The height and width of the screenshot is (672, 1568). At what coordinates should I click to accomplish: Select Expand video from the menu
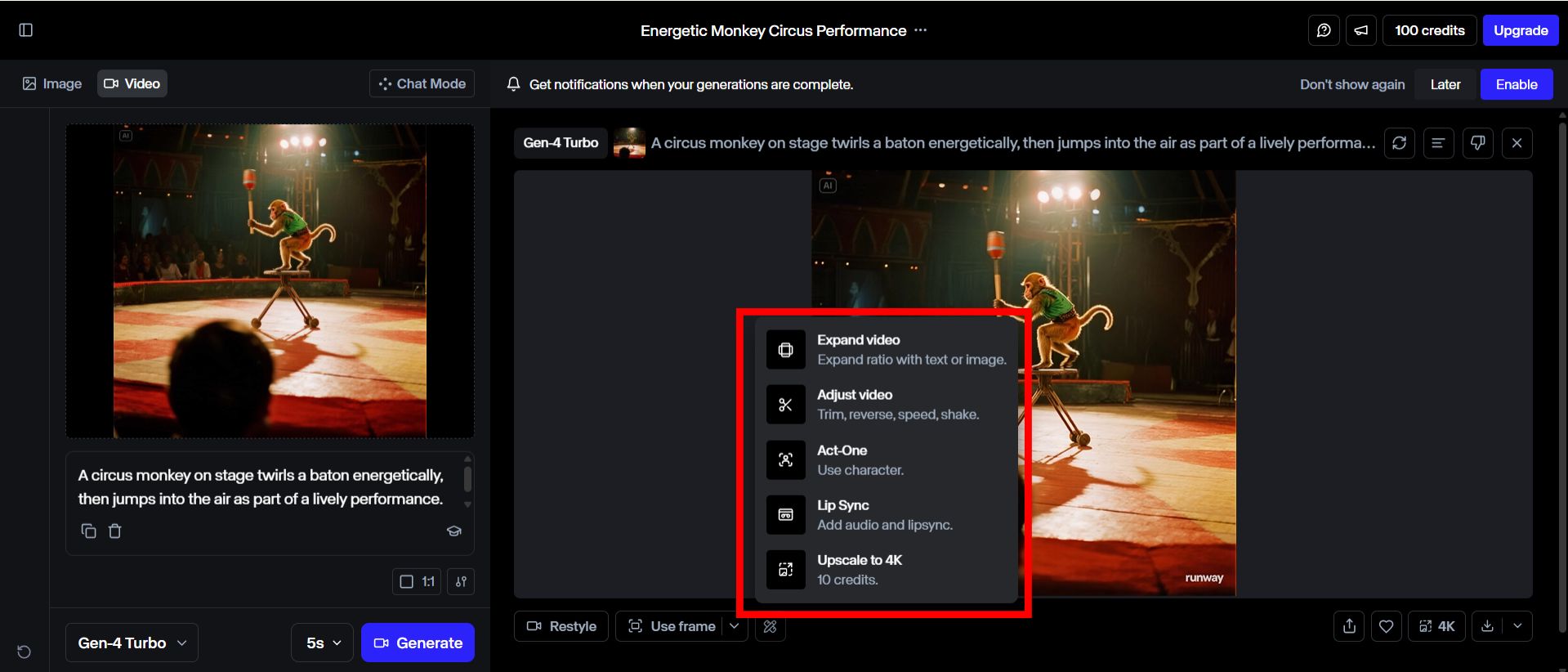click(887, 350)
